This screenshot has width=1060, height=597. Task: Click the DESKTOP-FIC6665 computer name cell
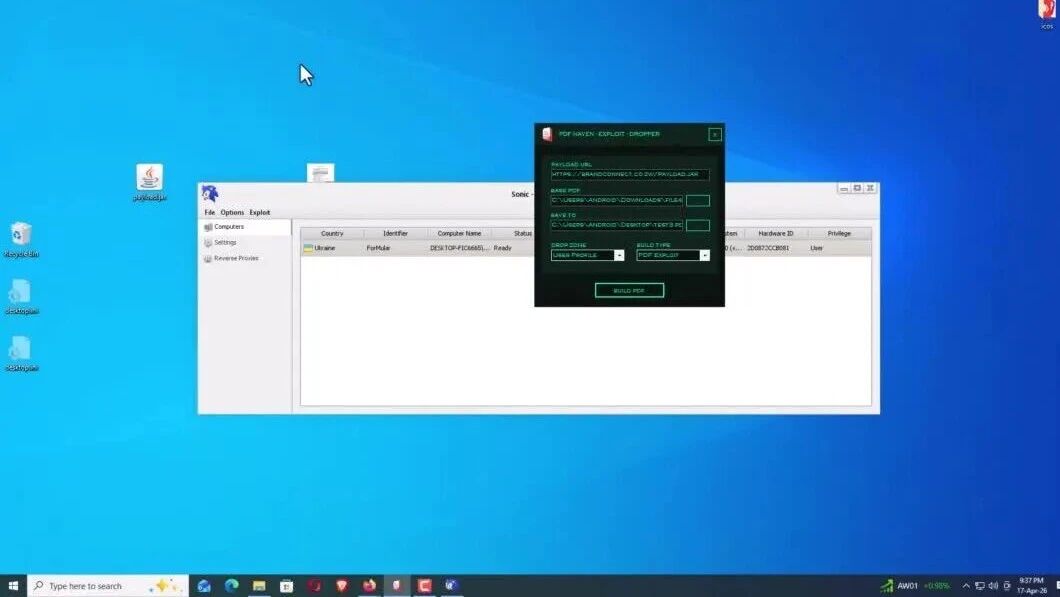[459, 248]
